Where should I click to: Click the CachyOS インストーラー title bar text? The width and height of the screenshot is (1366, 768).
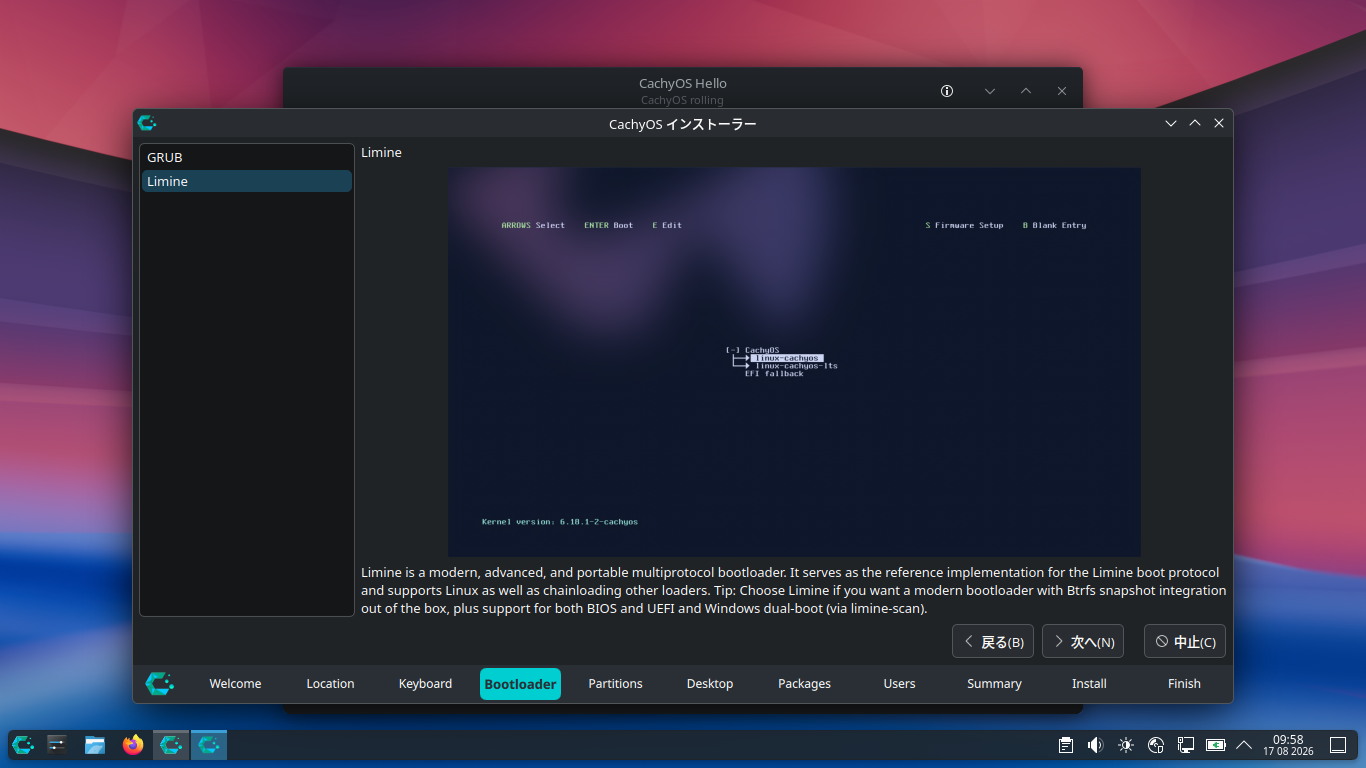(x=683, y=124)
